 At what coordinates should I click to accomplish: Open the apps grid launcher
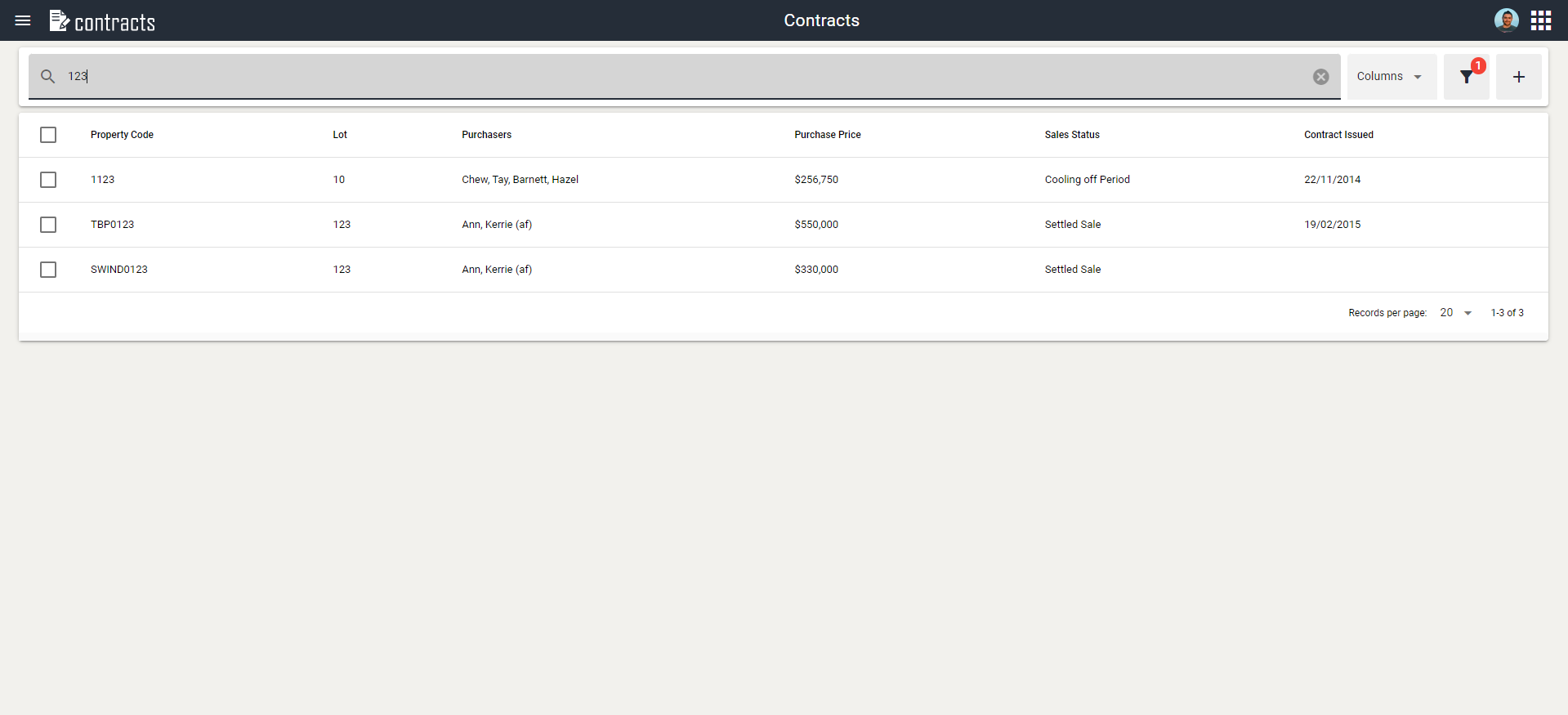[x=1540, y=20]
